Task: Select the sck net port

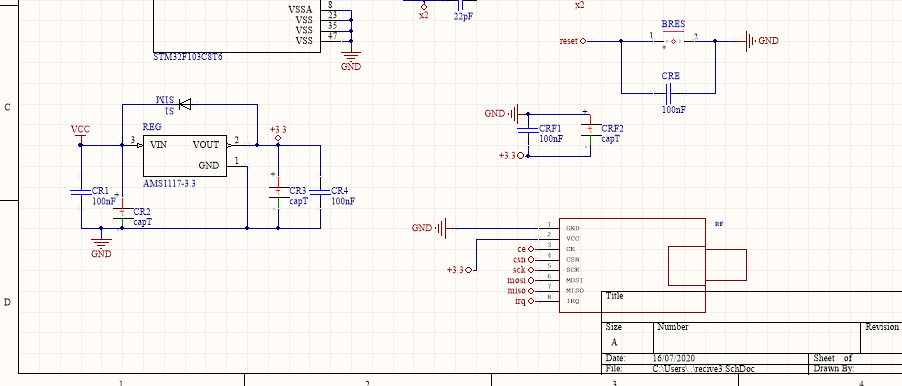Action: click(x=523, y=270)
